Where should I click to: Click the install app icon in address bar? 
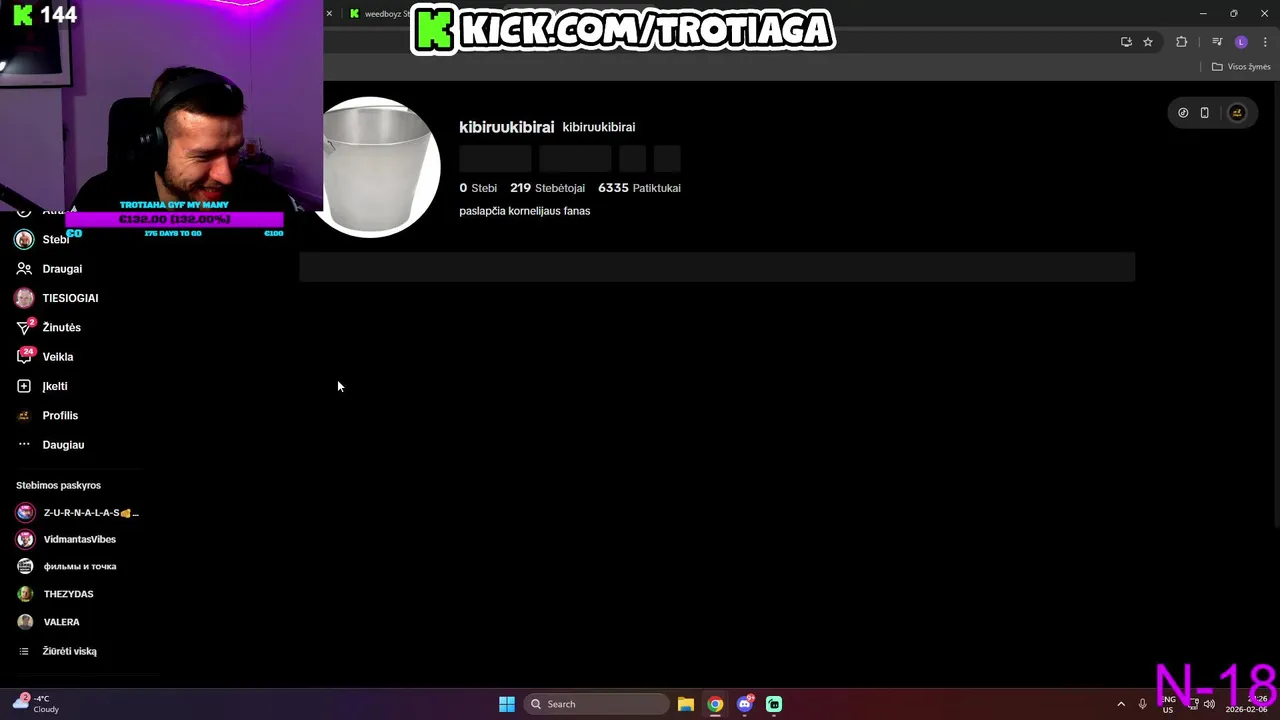1126,42
